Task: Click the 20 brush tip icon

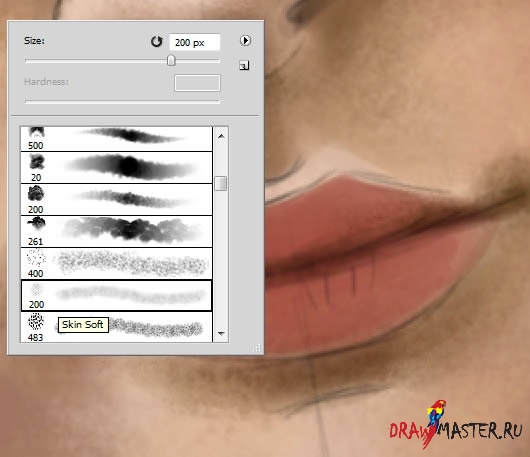Action: click(x=37, y=162)
